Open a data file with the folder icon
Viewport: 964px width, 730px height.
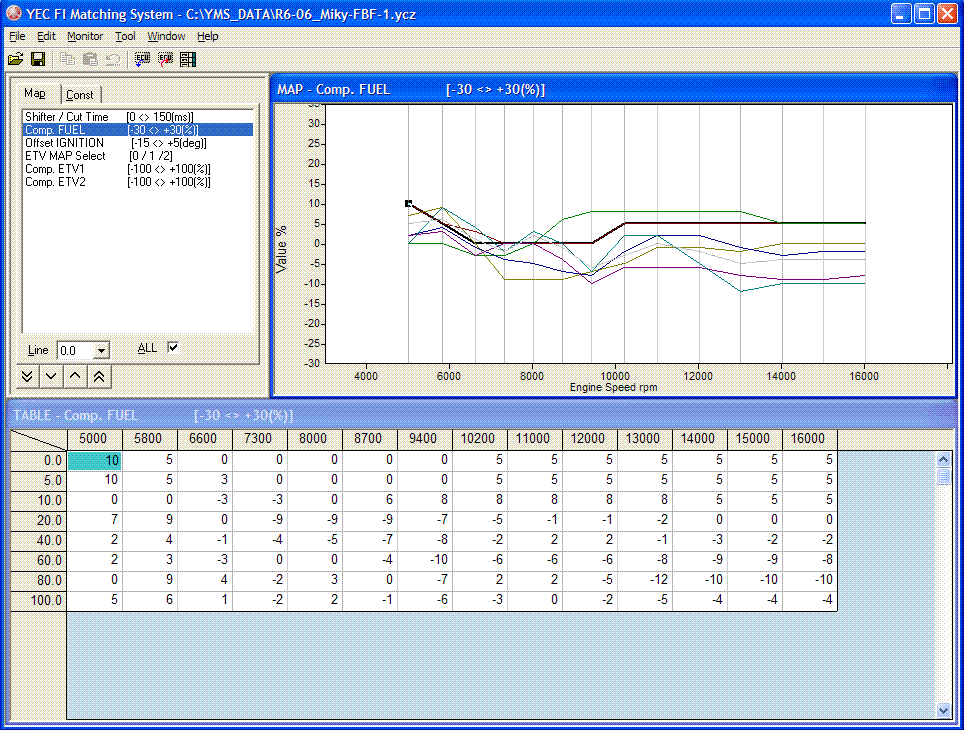(x=15, y=60)
